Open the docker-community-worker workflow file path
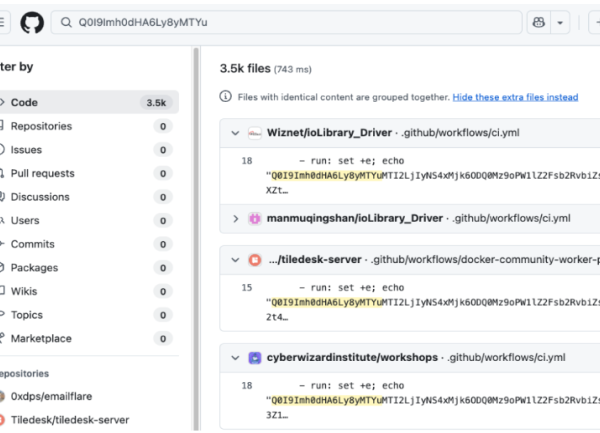 (x=485, y=260)
